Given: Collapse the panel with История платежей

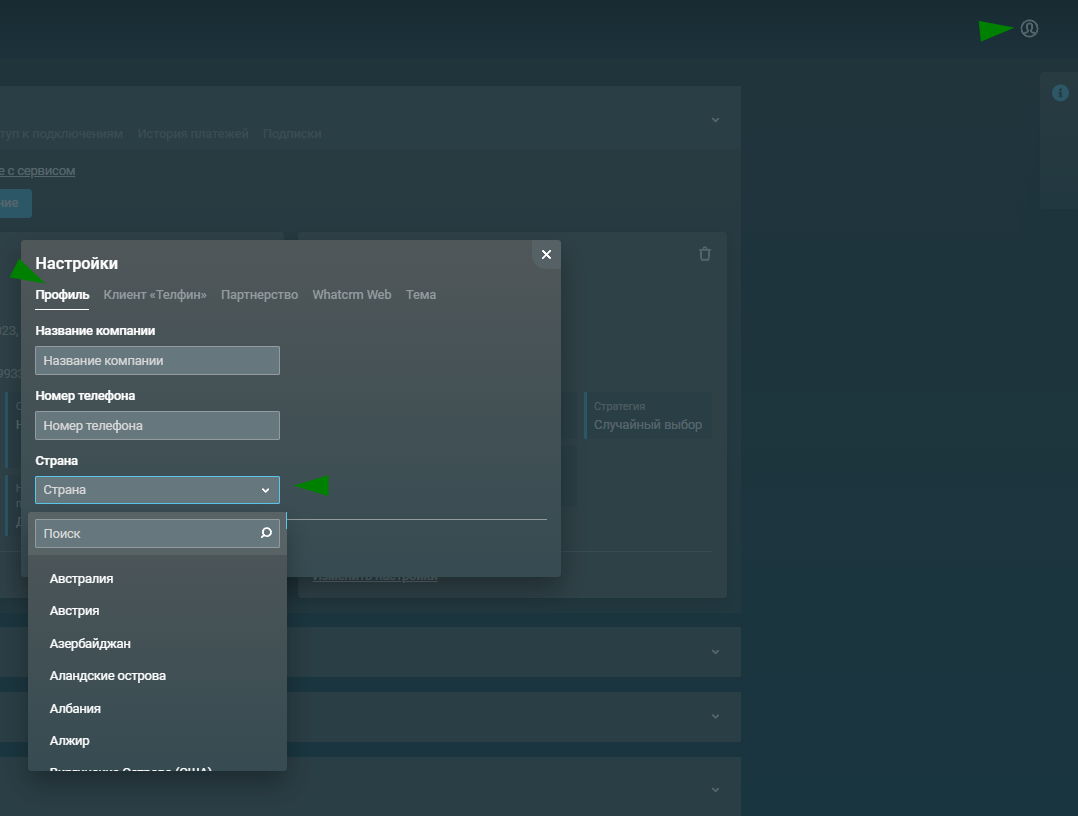Looking at the screenshot, I should pyautogui.click(x=715, y=119).
